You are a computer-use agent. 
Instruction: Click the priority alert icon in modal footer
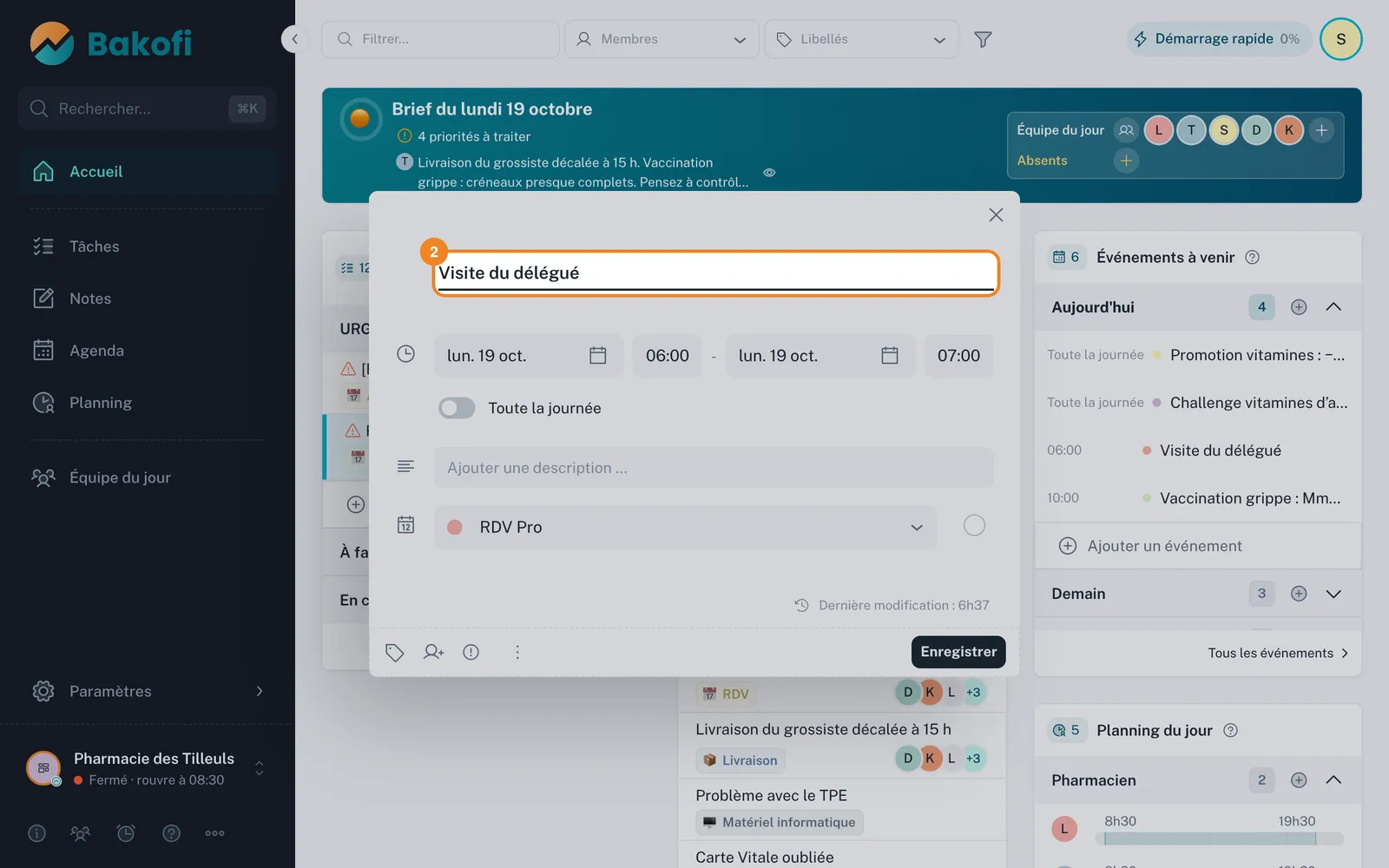pyautogui.click(x=471, y=652)
